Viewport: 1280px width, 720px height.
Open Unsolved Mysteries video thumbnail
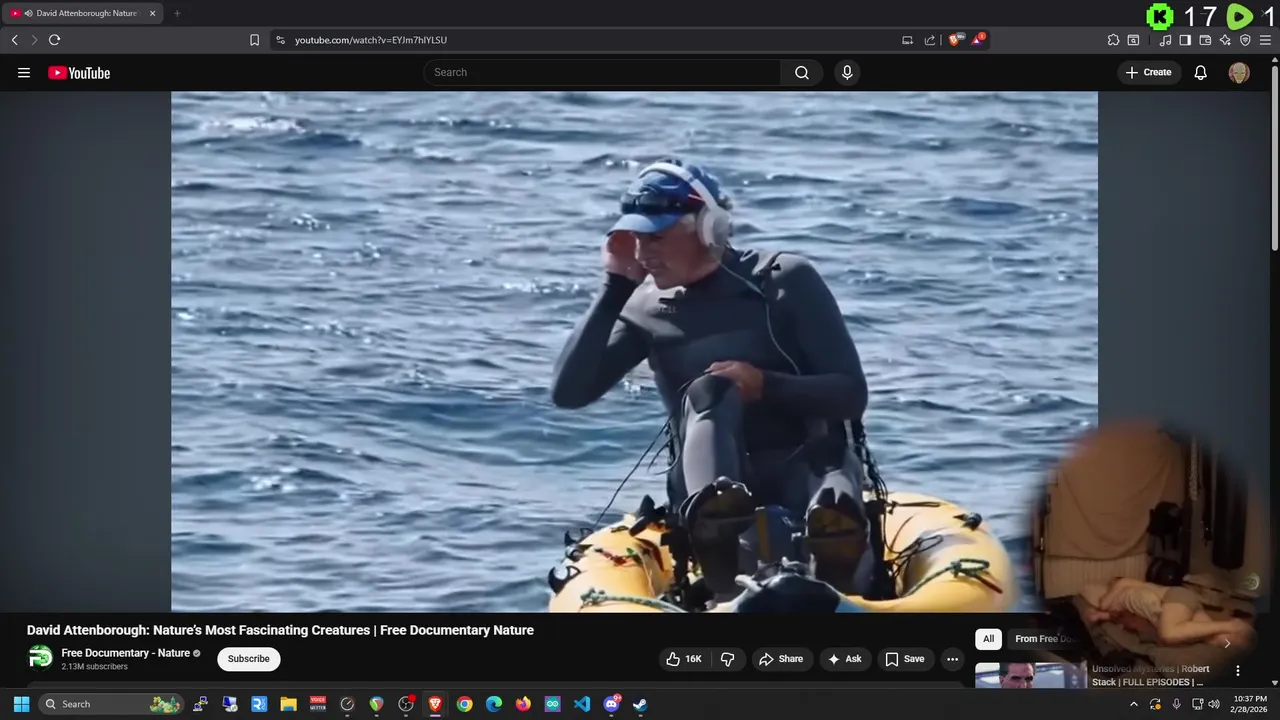[x=1030, y=676]
